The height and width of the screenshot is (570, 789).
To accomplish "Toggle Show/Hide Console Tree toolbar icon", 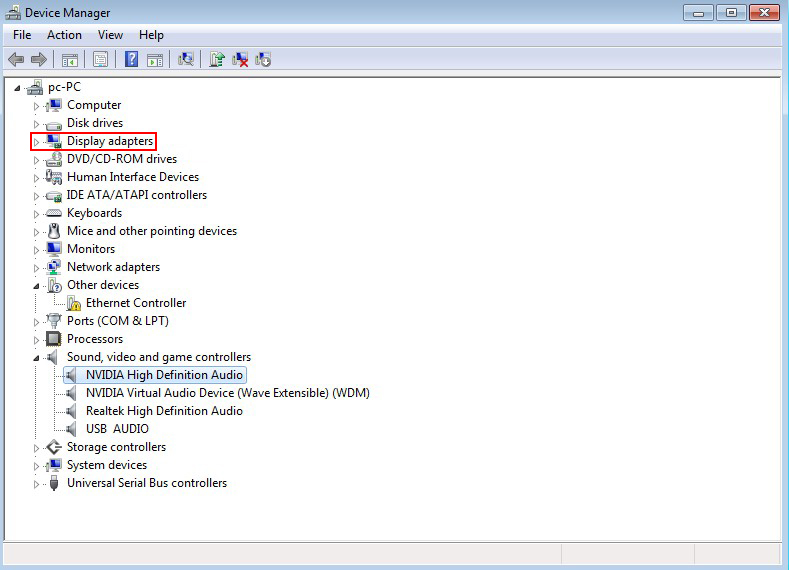I will tap(70, 60).
